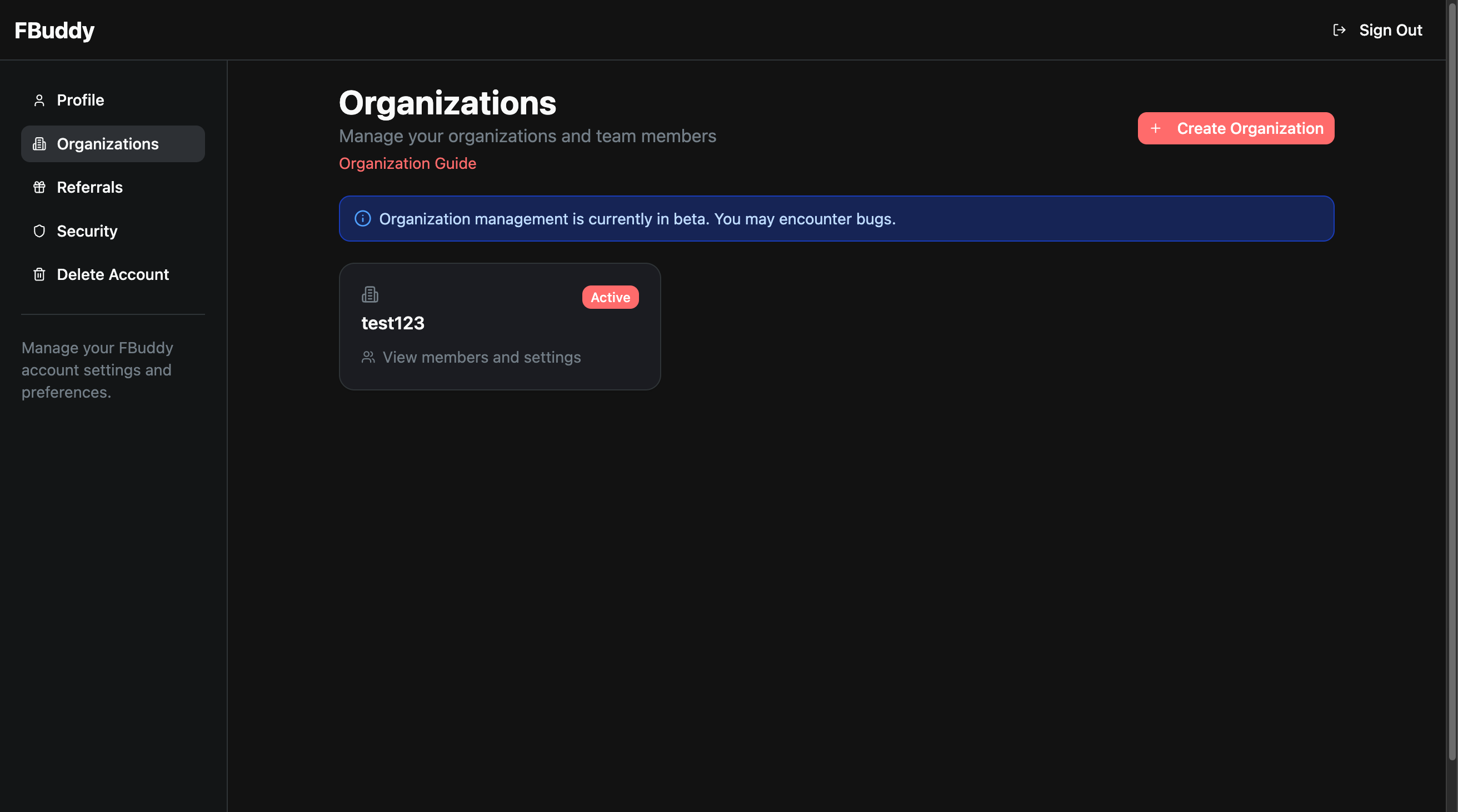Go to the Referrals section
The height and width of the screenshot is (812, 1458).
113,187
